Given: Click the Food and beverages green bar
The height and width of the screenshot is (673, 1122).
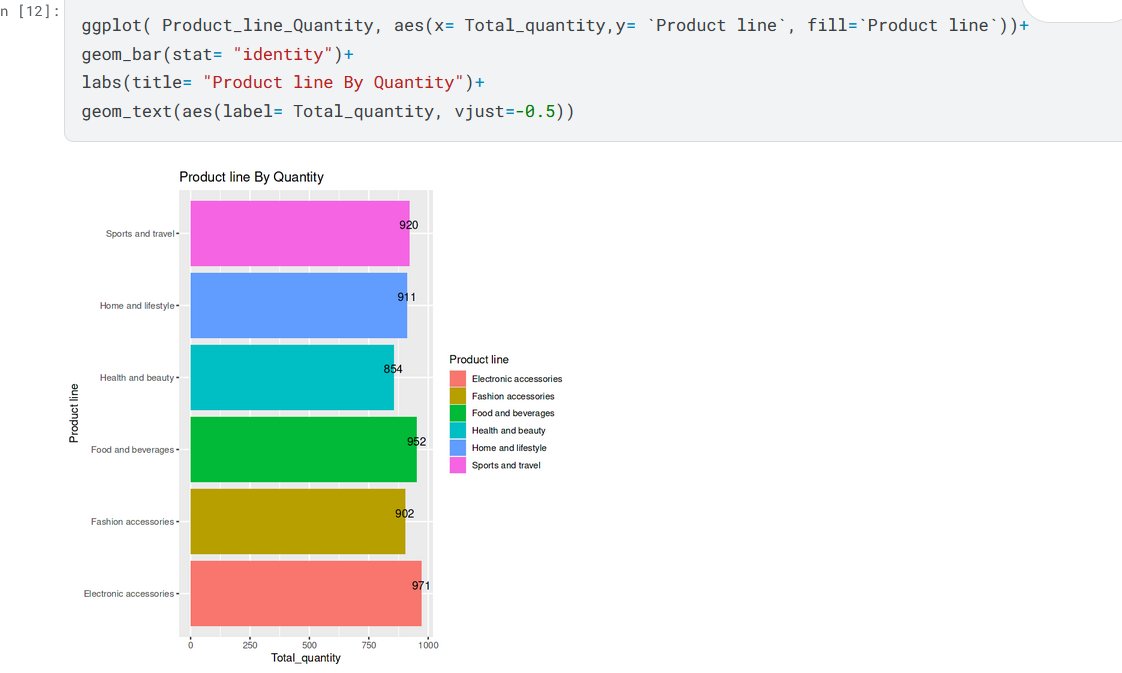Looking at the screenshot, I should [x=303, y=450].
